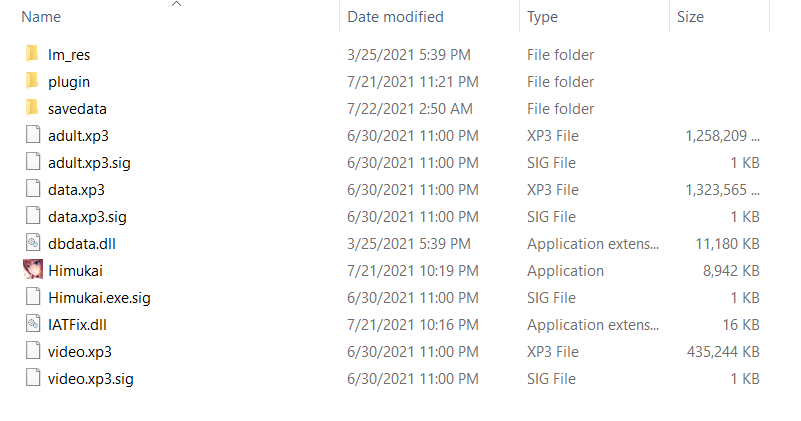This screenshot has width=801, height=421.
Task: Click the data.xp3.sig file icon
Action: (32, 216)
